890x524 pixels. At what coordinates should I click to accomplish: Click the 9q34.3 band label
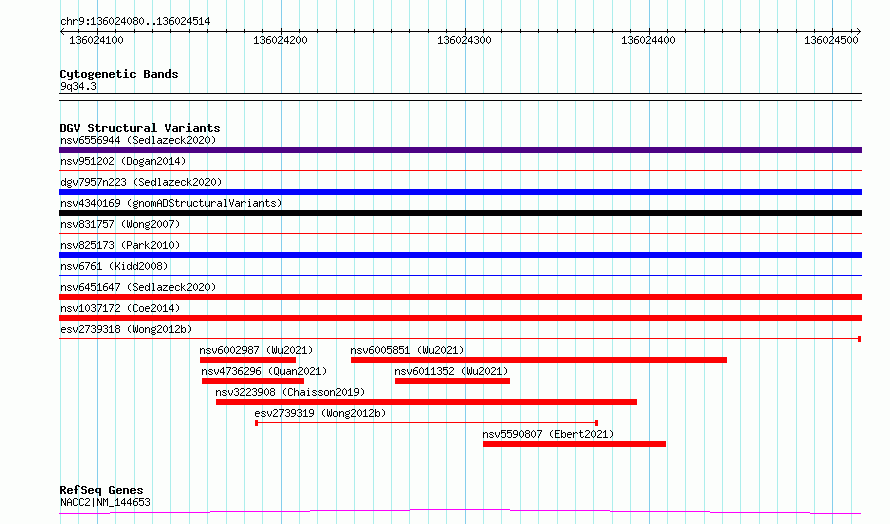point(78,86)
